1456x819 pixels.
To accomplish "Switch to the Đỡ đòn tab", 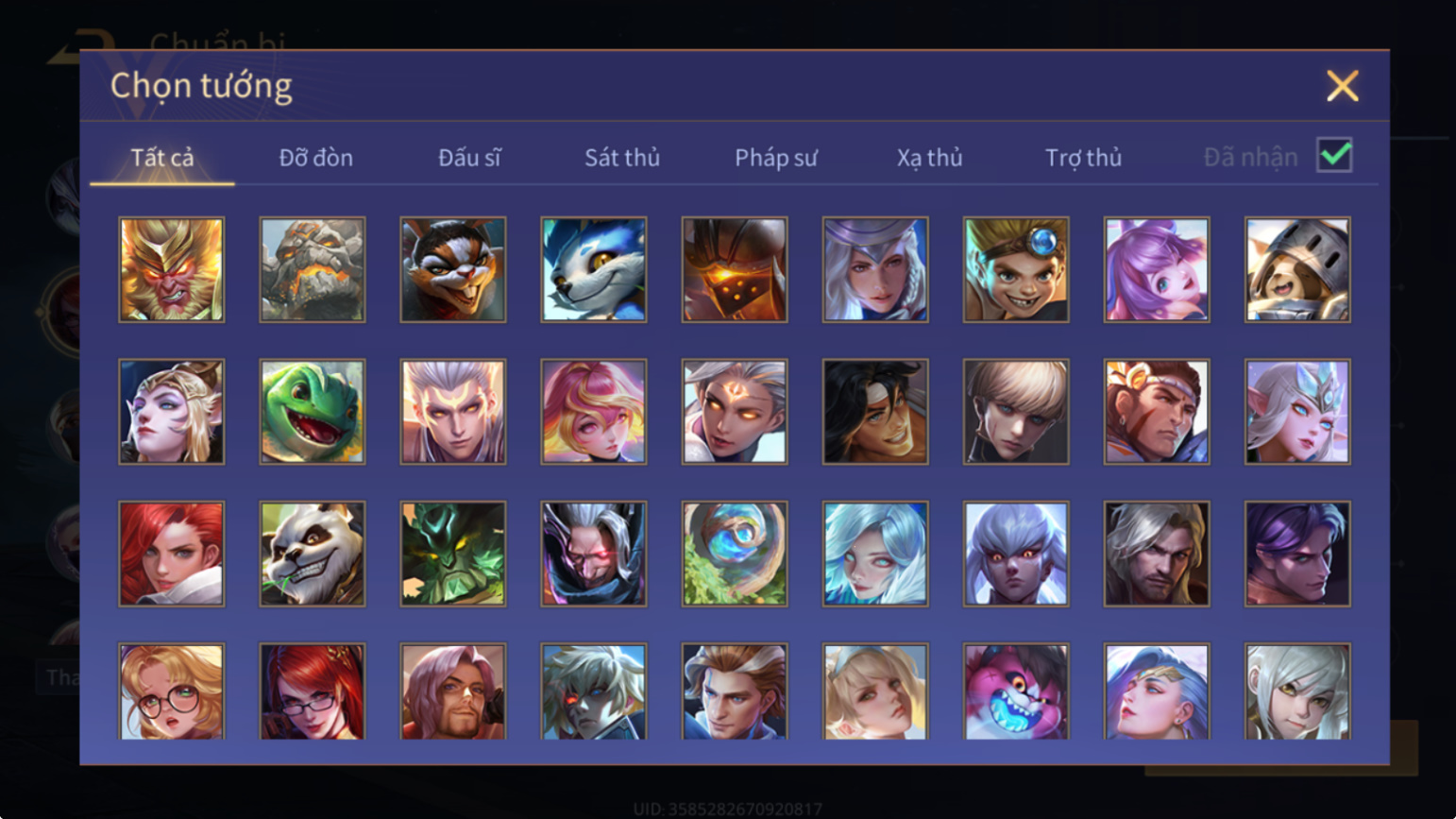I will (x=316, y=158).
